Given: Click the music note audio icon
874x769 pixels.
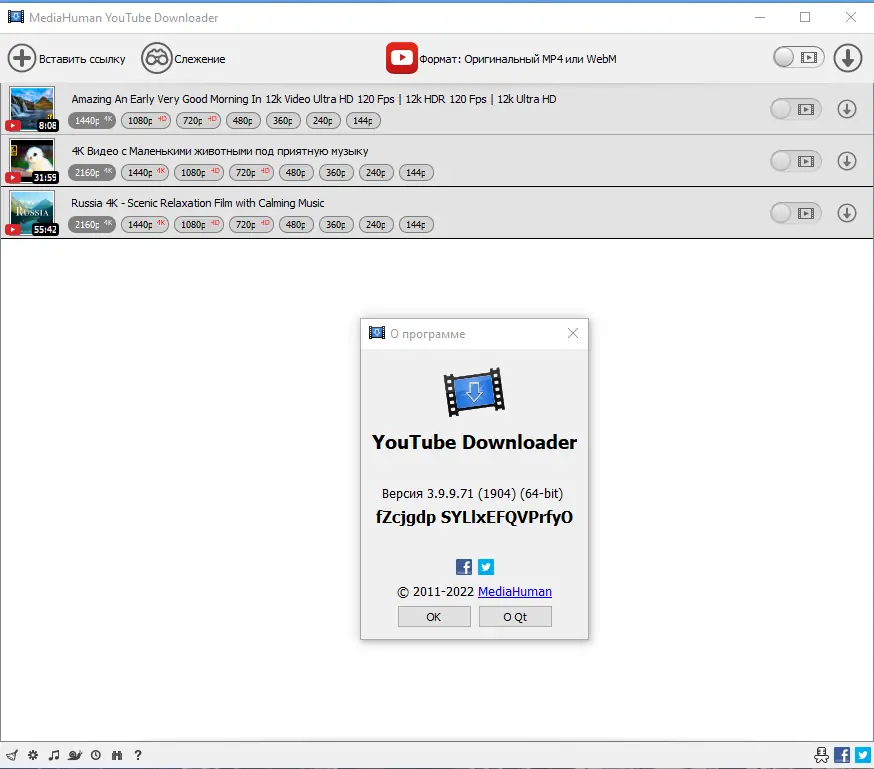Looking at the screenshot, I should pyautogui.click(x=54, y=755).
